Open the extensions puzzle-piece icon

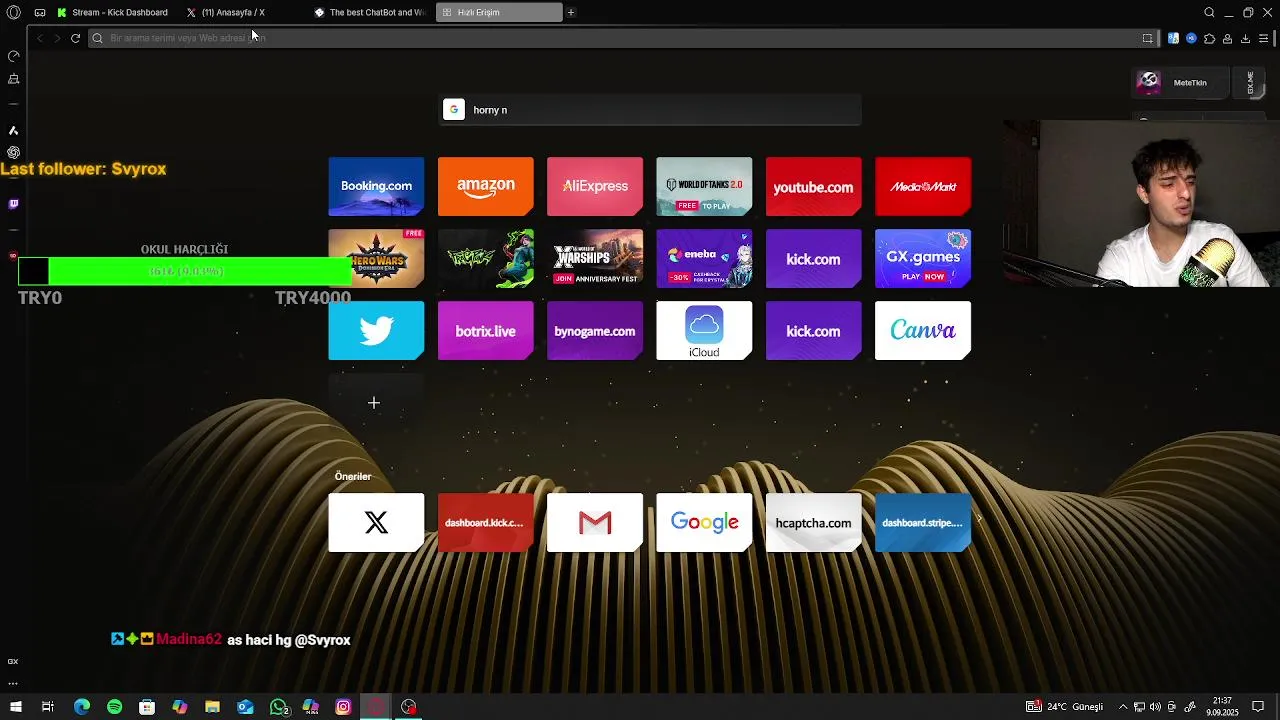tap(1209, 38)
